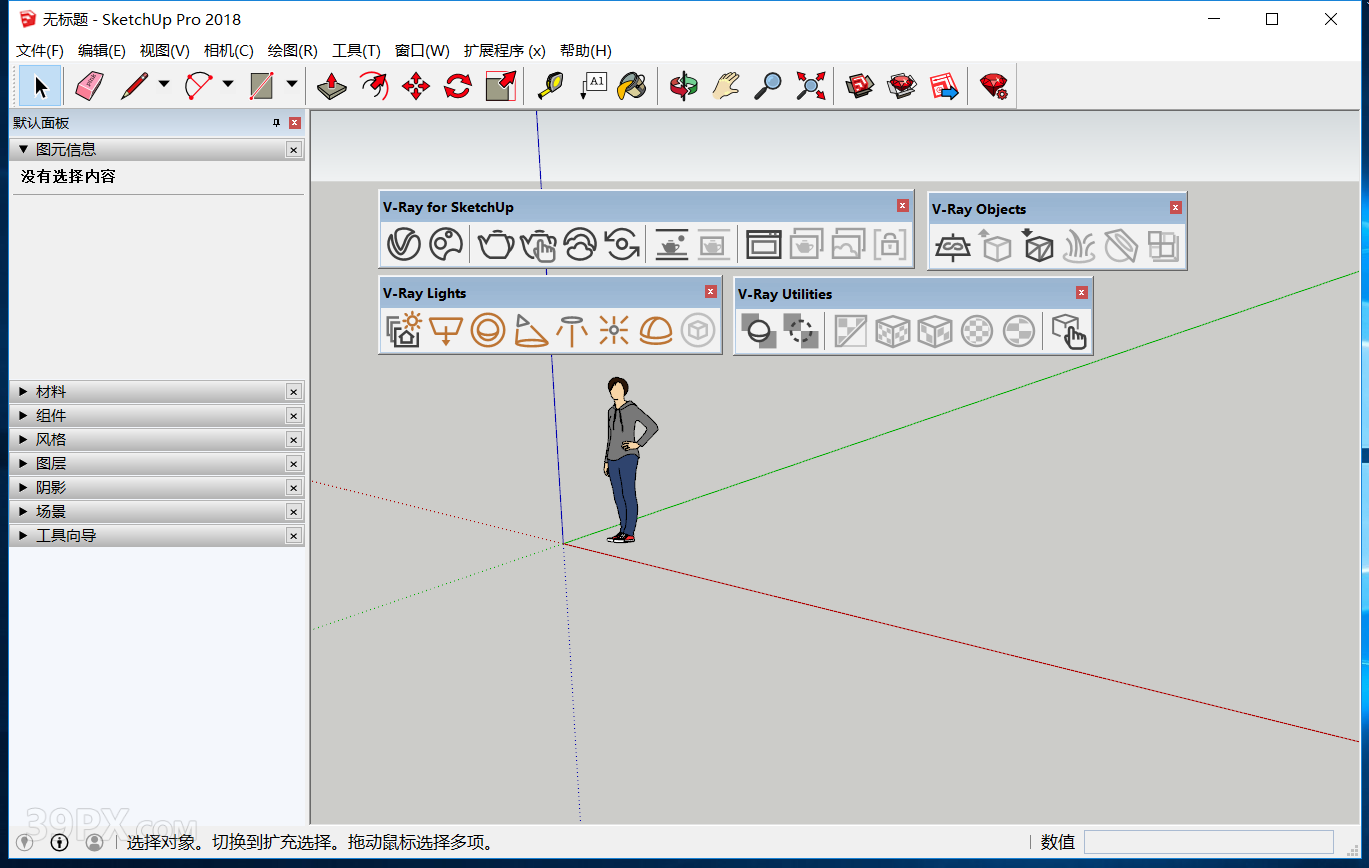Activate the Arc drawing tool
The height and width of the screenshot is (868, 1369).
[199, 86]
